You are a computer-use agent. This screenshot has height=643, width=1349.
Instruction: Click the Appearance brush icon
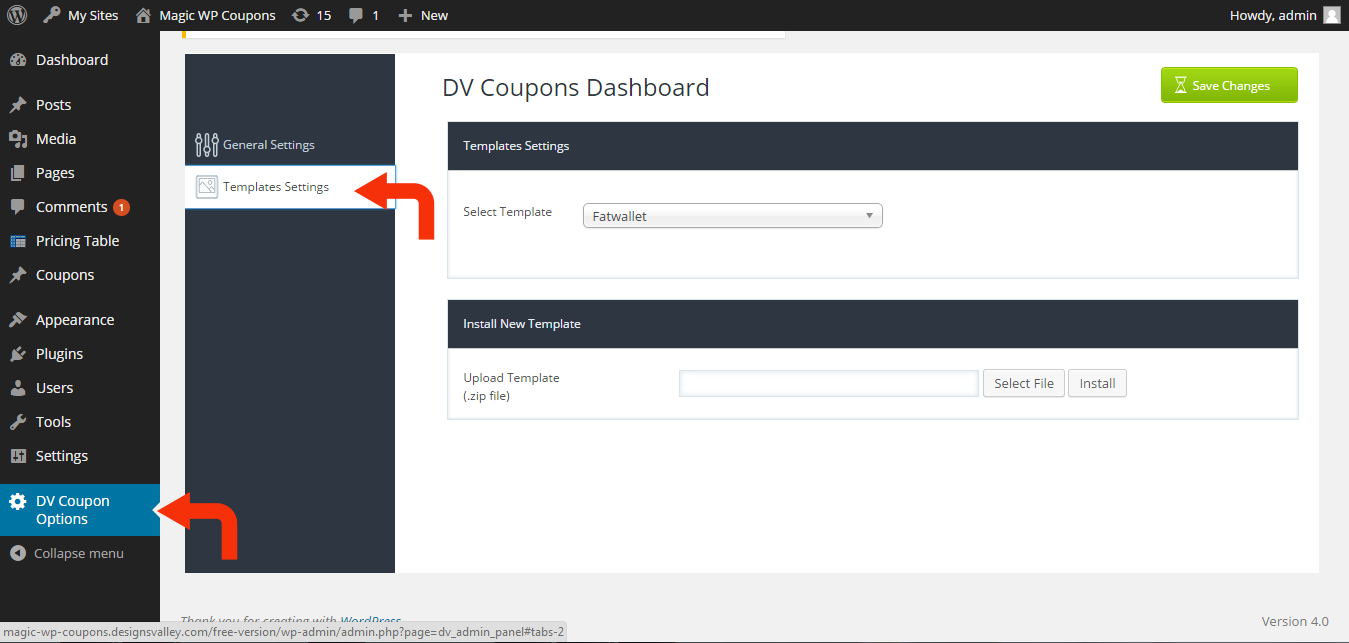pyautogui.click(x=18, y=320)
